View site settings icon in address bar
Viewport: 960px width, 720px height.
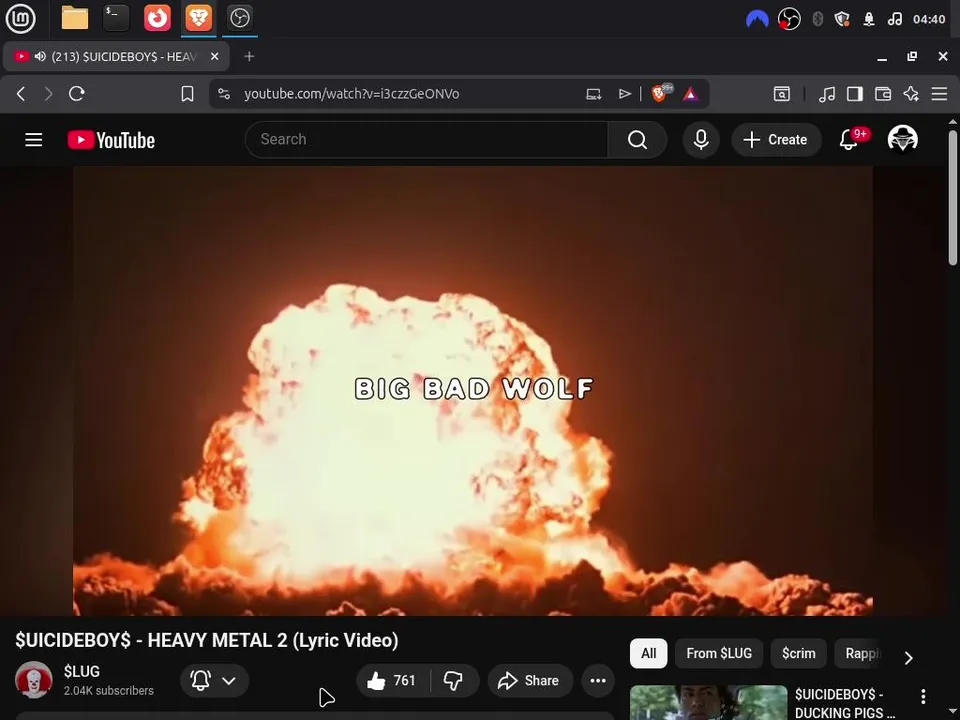click(224, 94)
